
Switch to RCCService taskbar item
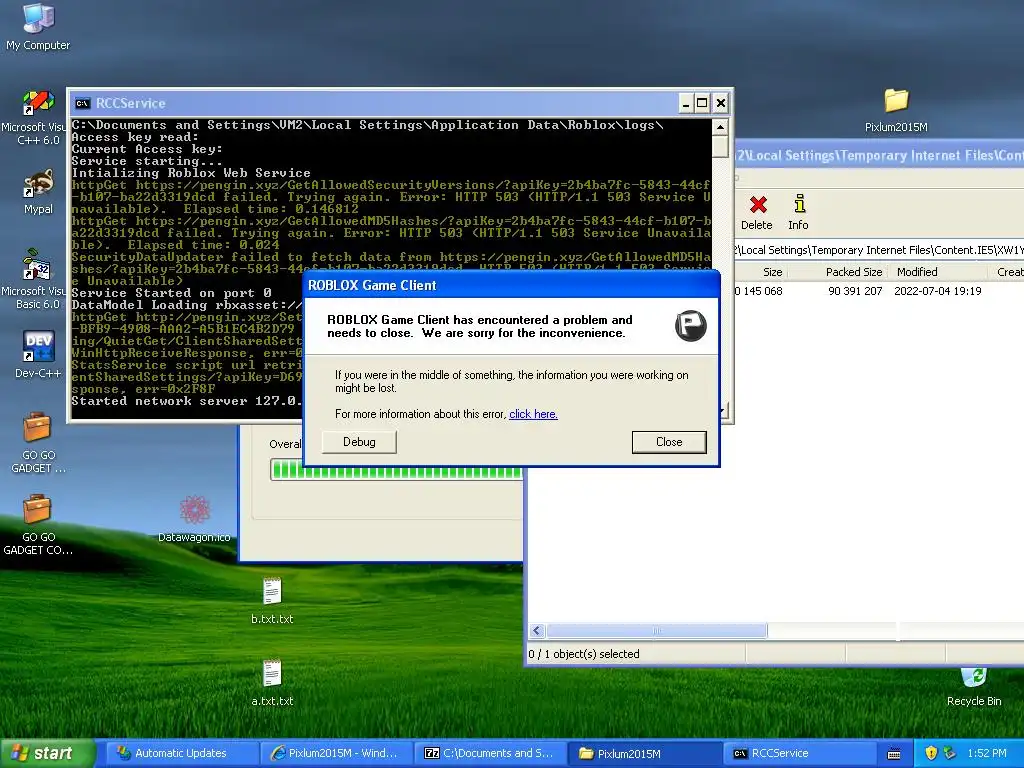click(x=800, y=753)
